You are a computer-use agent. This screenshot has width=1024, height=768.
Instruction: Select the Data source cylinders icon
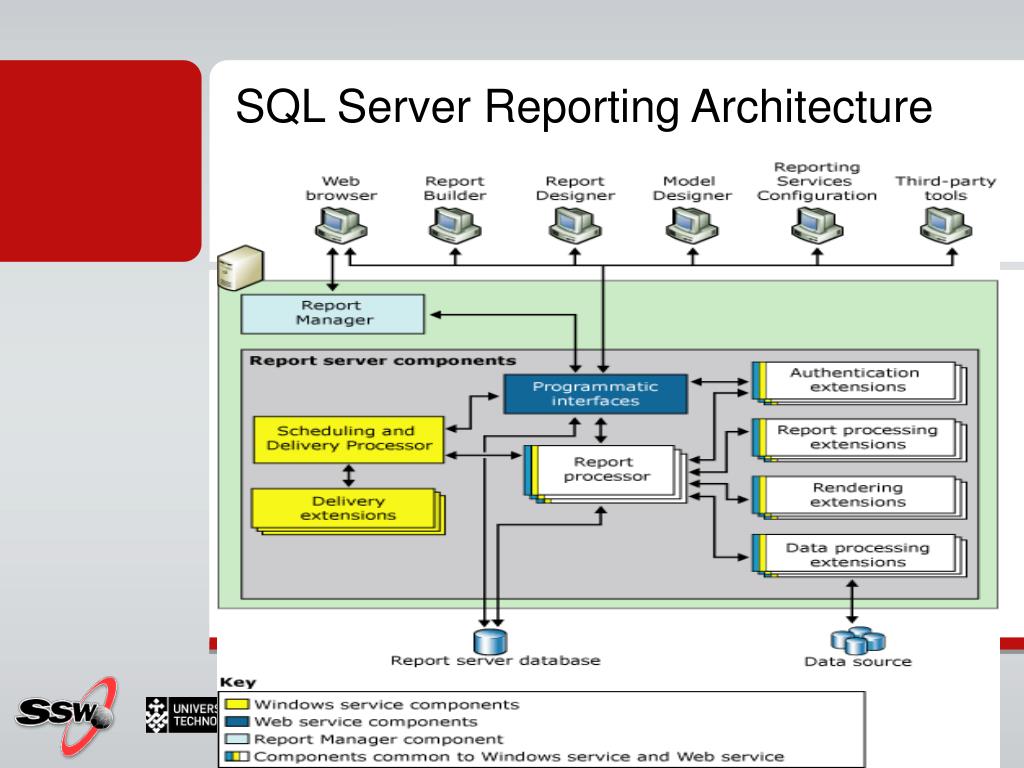click(857, 641)
